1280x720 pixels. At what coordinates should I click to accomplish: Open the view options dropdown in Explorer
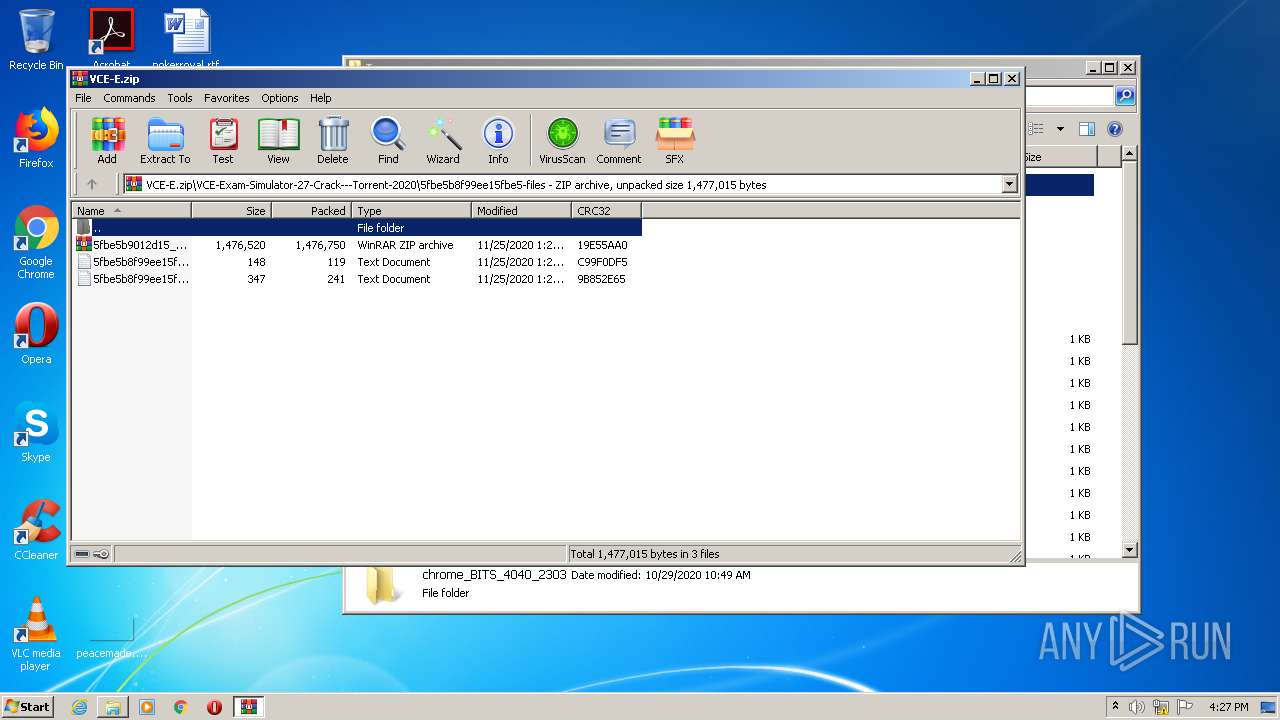[1060, 129]
